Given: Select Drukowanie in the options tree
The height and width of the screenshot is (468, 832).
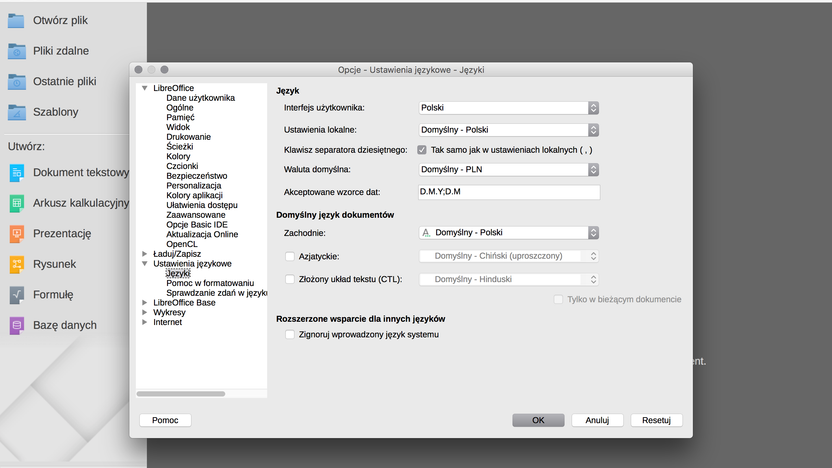Looking at the screenshot, I should (188, 137).
